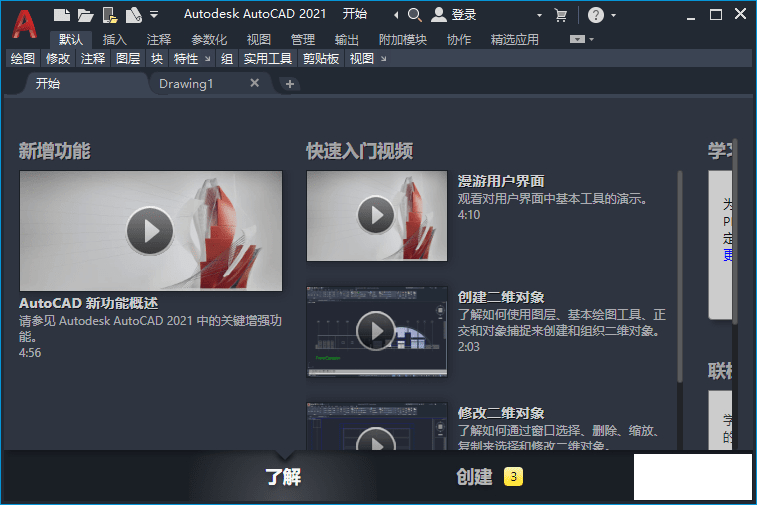Click the user sign-in icon
This screenshot has height=505, width=757.
coord(438,14)
